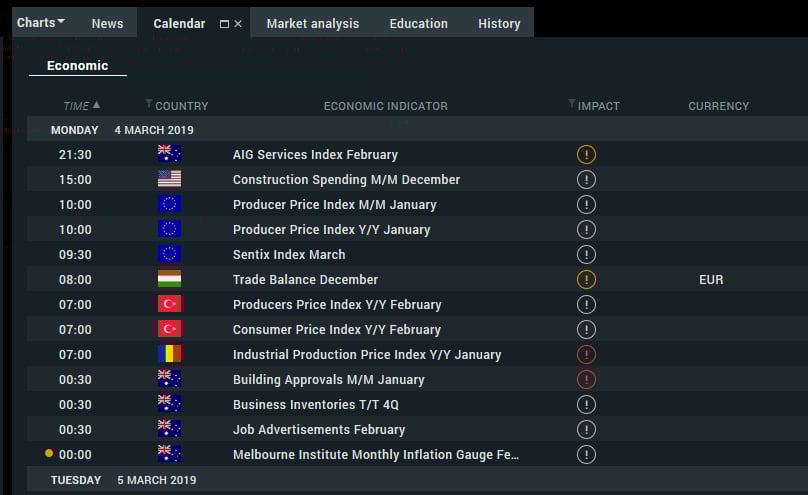Open Melbourne Institute Monthly Inflation Gauge row
The height and width of the screenshot is (495, 808).
point(417,454)
